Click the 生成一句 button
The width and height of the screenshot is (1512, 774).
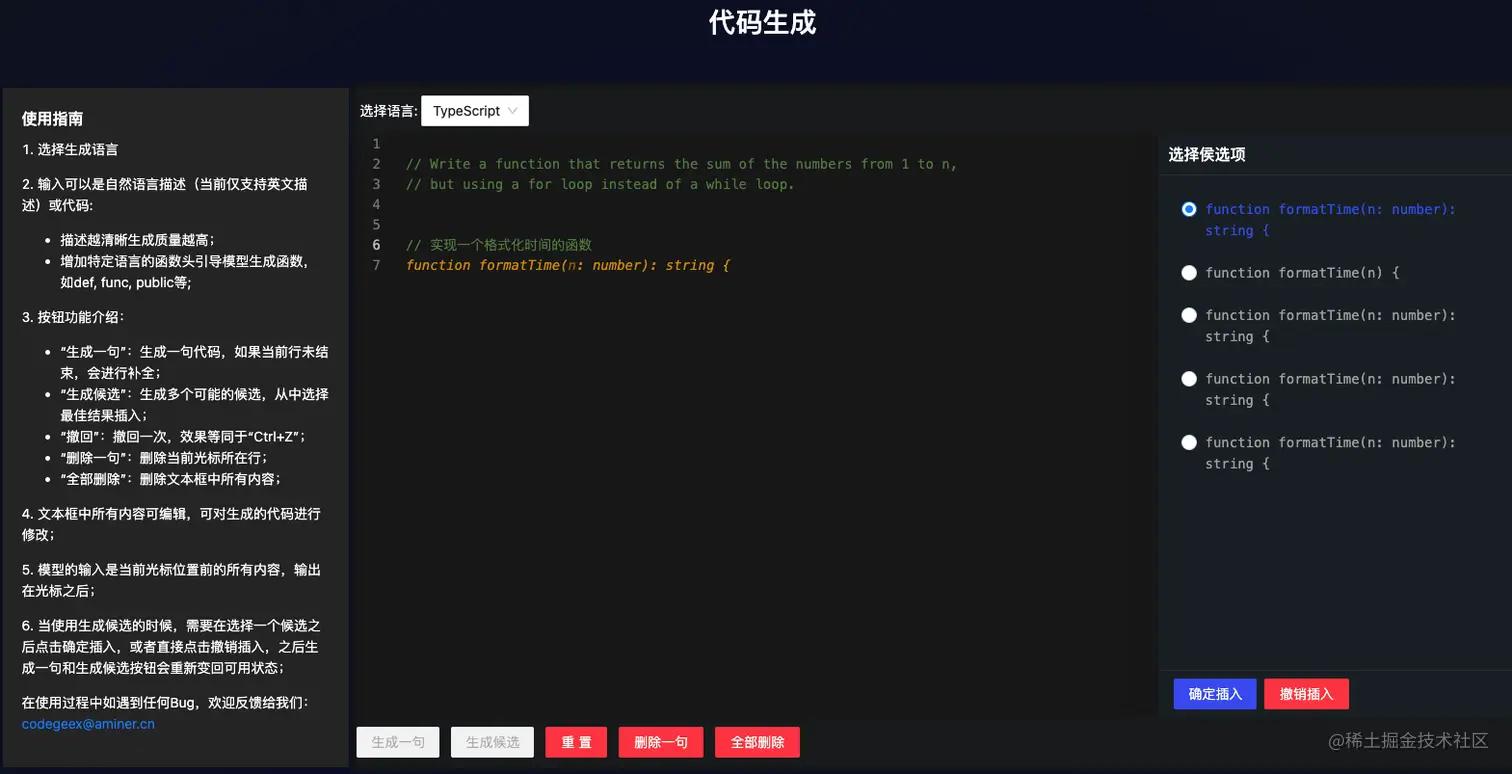coord(398,742)
